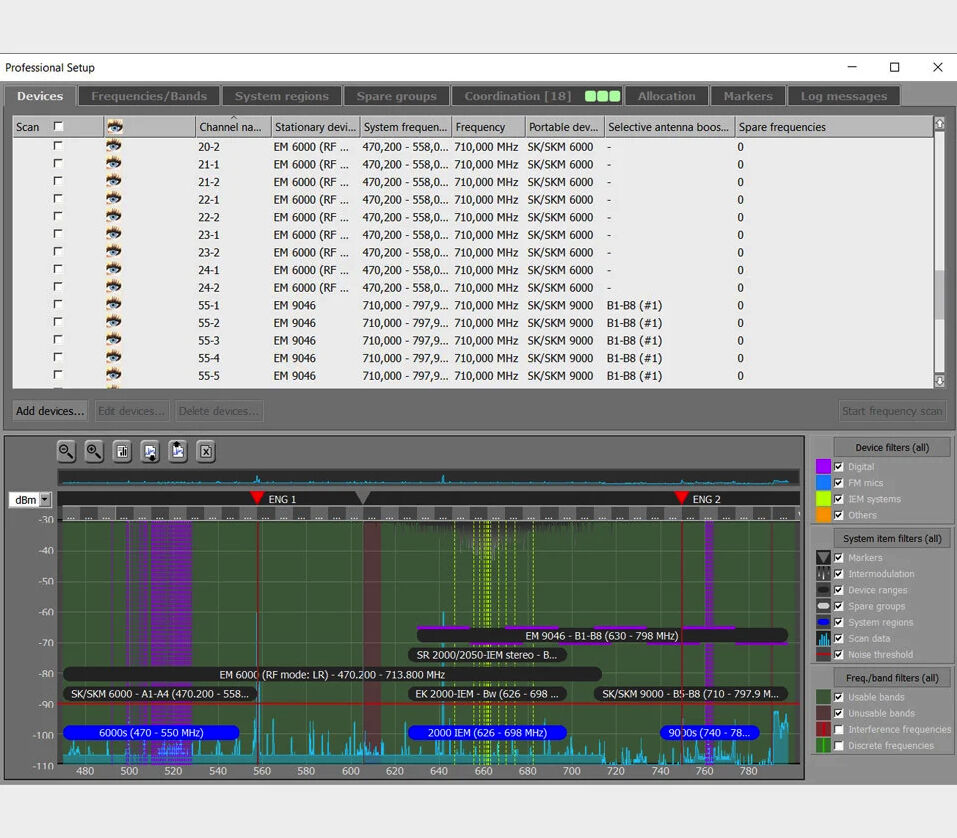This screenshot has height=838, width=957.
Task: Uncheck the Intermodulation filter checkbox
Action: (x=839, y=574)
